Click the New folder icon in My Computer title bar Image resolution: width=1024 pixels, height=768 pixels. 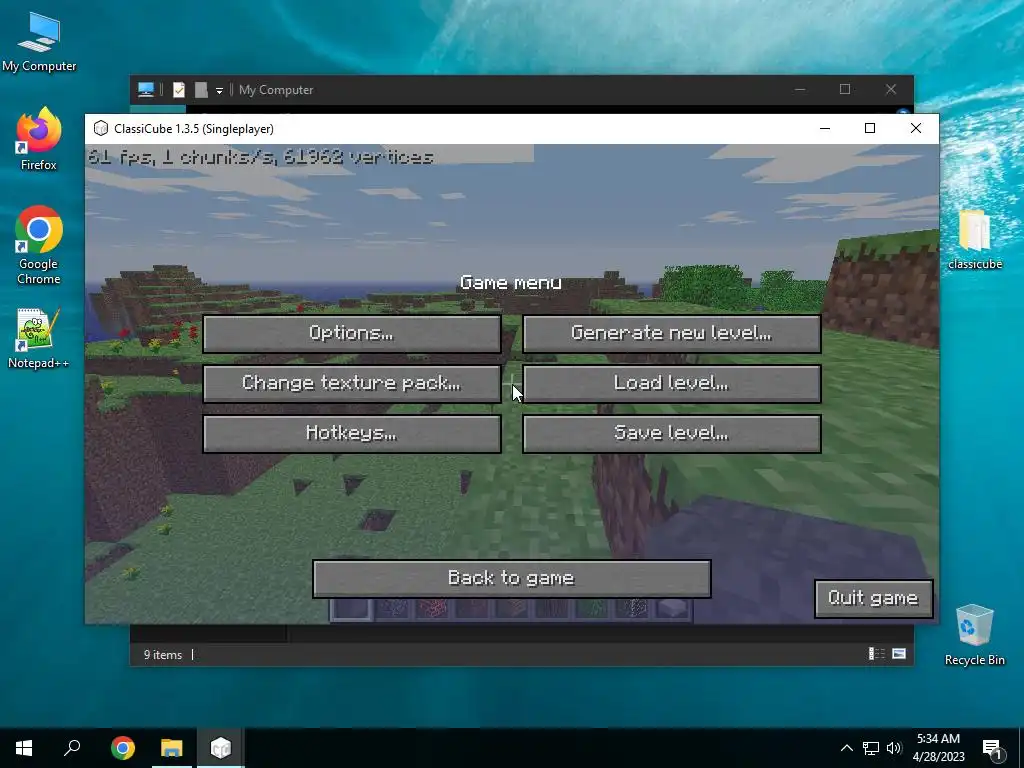coord(201,89)
